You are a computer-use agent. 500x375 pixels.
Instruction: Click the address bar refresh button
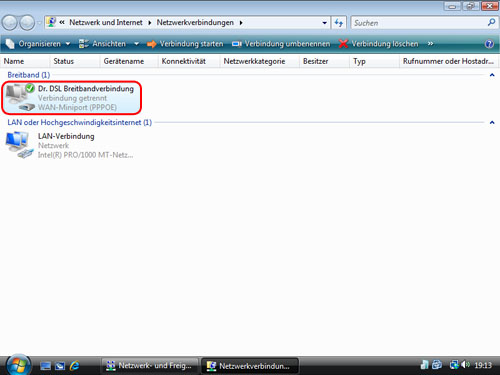click(339, 23)
